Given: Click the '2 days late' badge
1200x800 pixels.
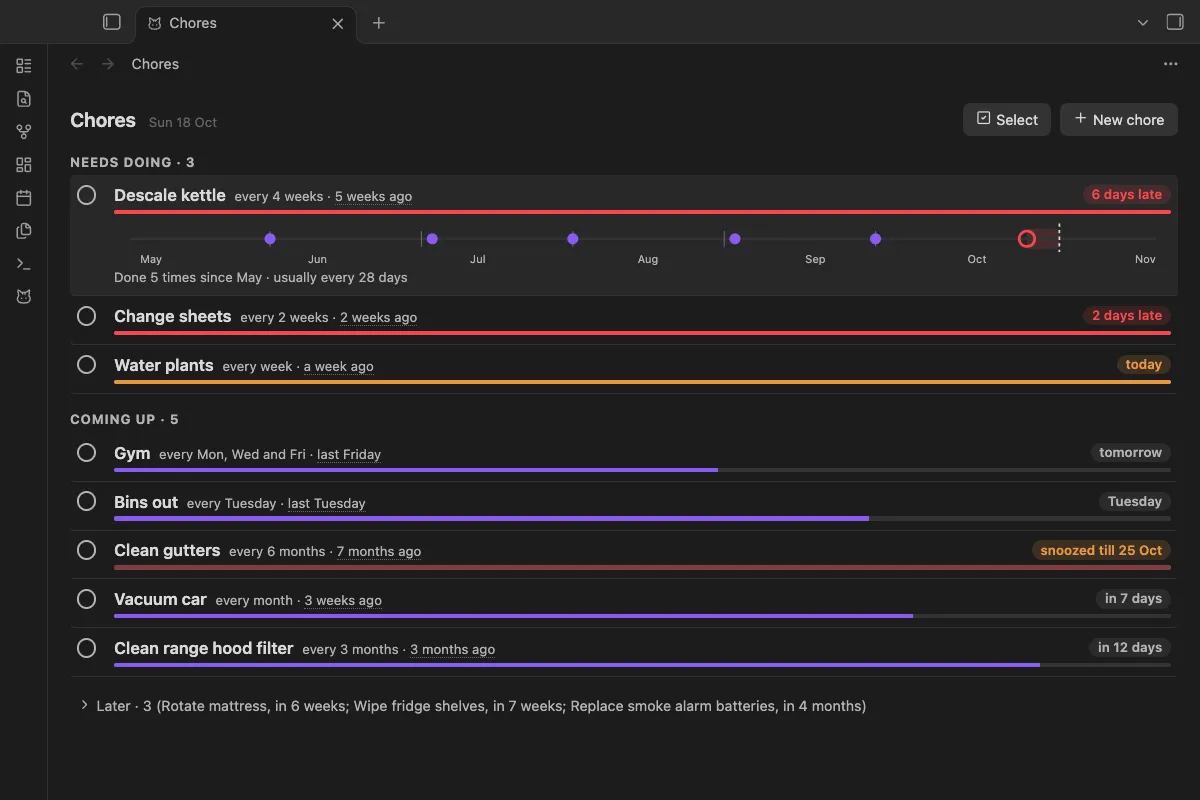Looking at the screenshot, I should point(1126,315).
